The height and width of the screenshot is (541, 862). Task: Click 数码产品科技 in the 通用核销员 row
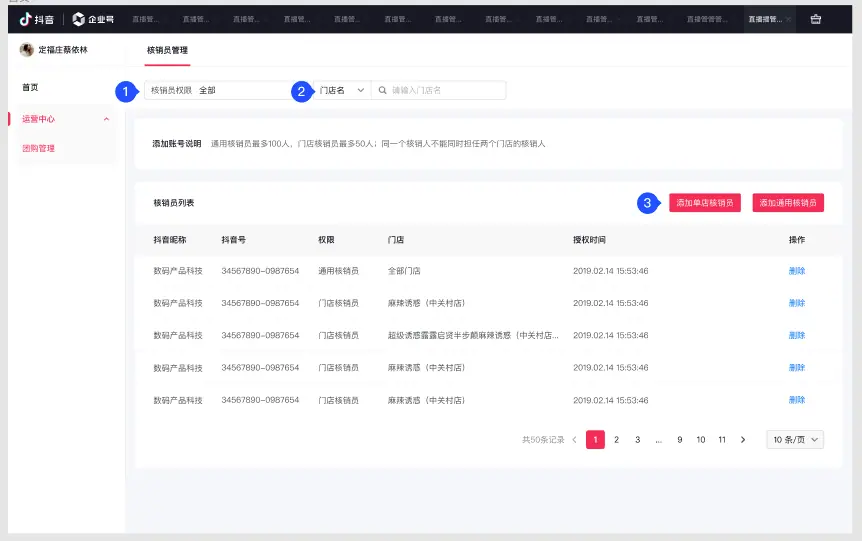tap(178, 271)
